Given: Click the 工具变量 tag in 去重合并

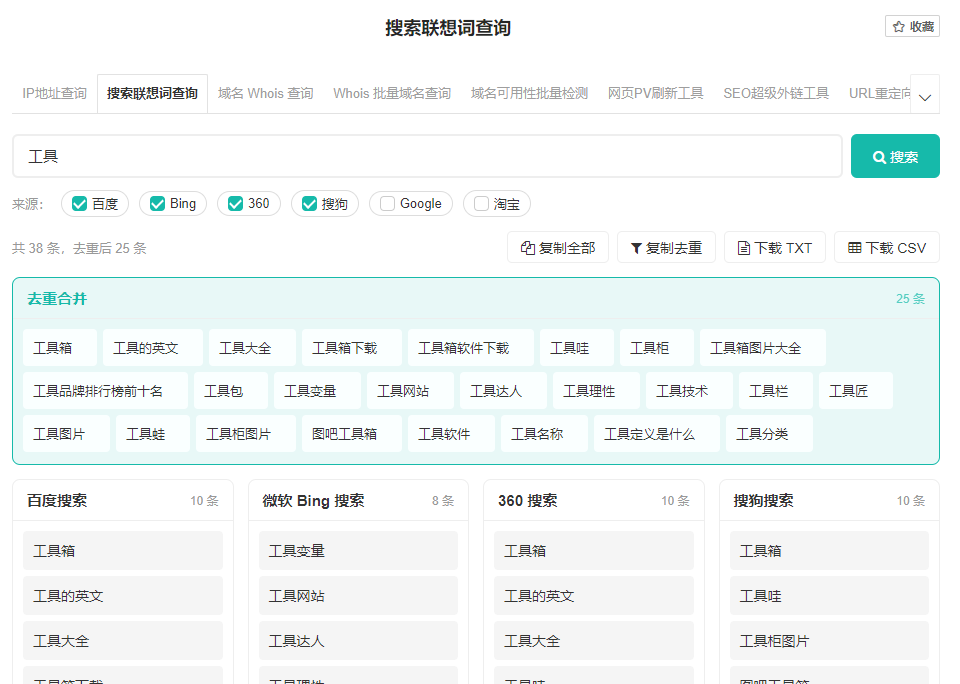Looking at the screenshot, I should [317, 391].
